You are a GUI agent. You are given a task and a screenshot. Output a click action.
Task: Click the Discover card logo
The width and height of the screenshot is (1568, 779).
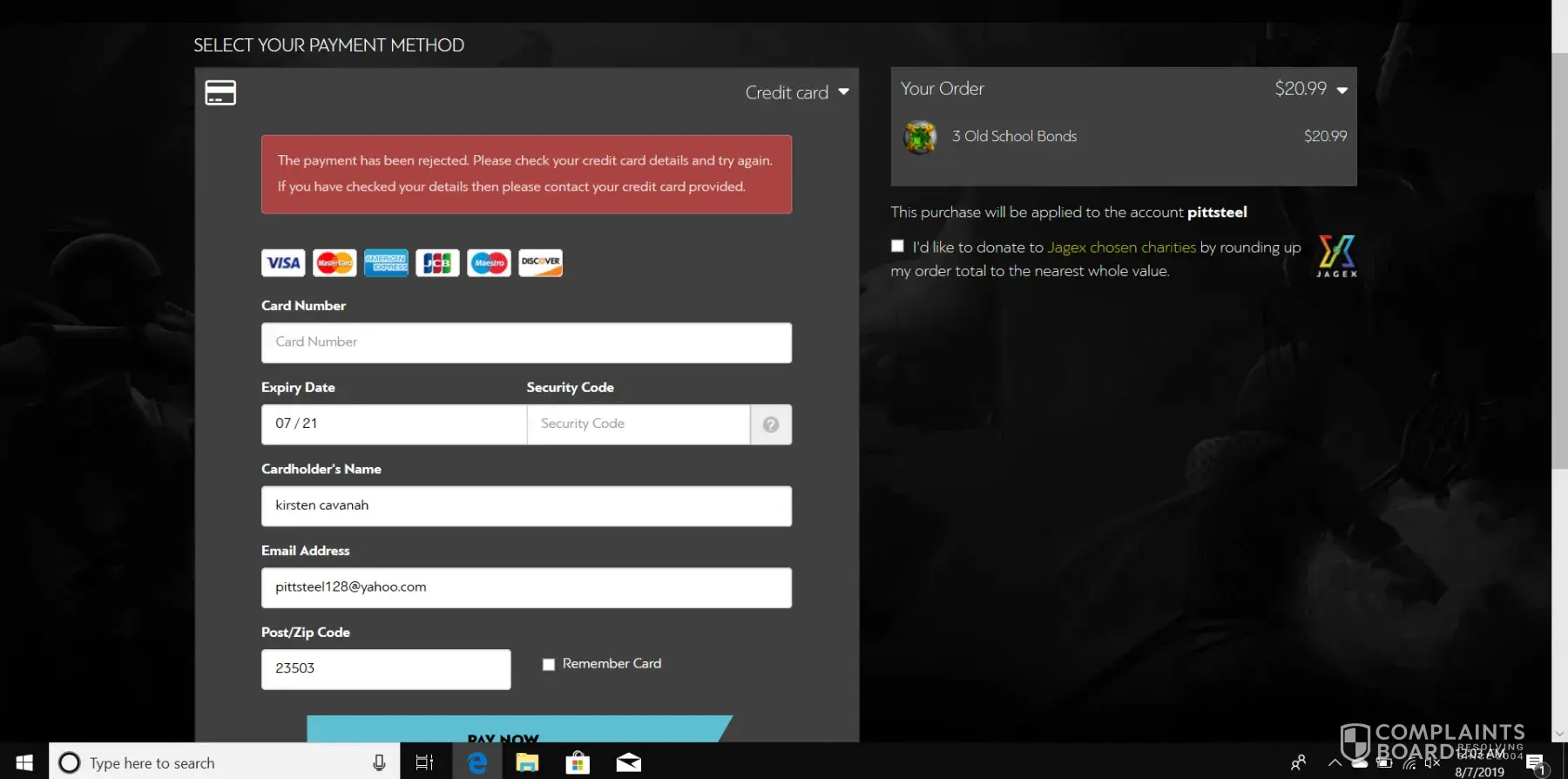pyautogui.click(x=540, y=263)
